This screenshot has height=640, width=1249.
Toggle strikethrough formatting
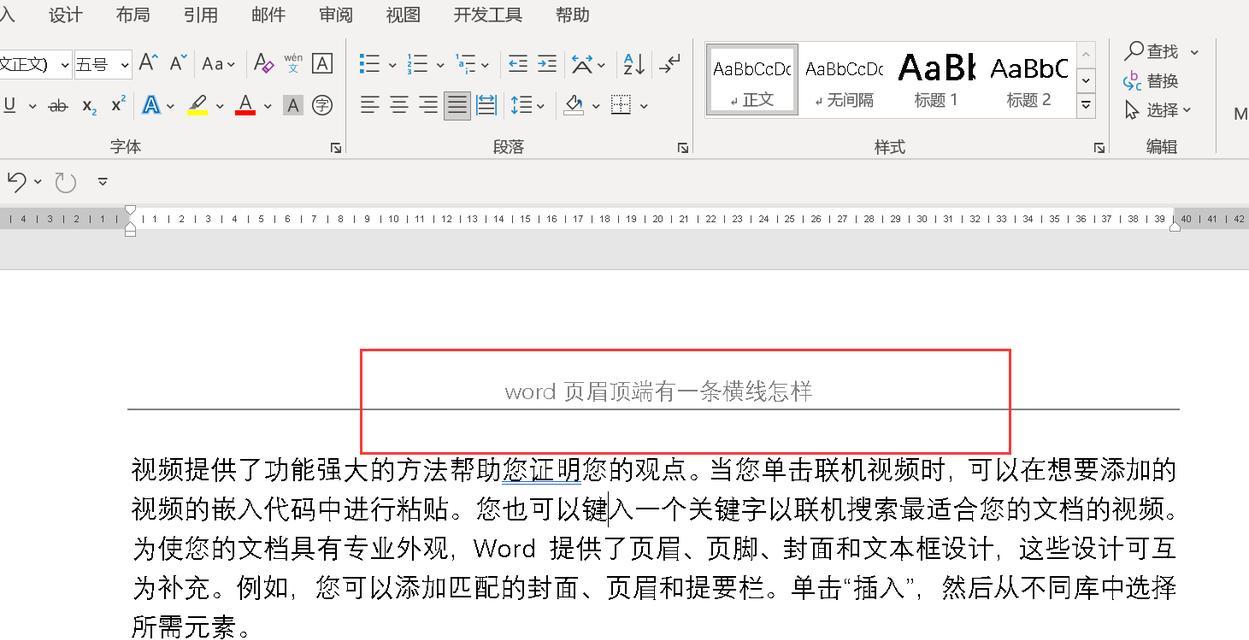click(x=58, y=104)
